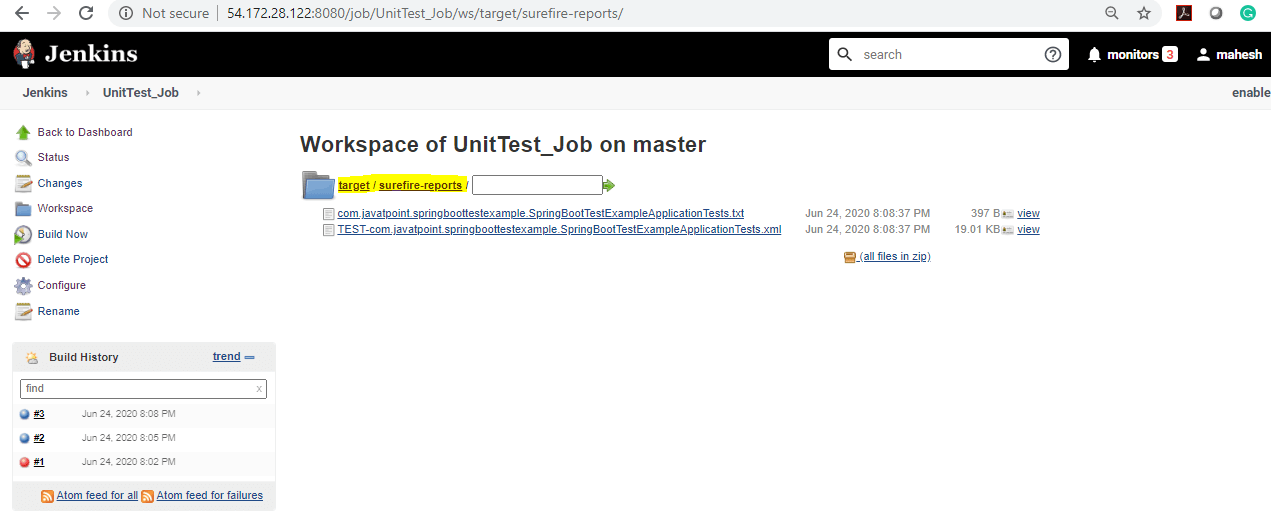Screen dimensions: 1271x521
Task: Click the browser zoom magnifier icon
Action: click(x=1111, y=14)
